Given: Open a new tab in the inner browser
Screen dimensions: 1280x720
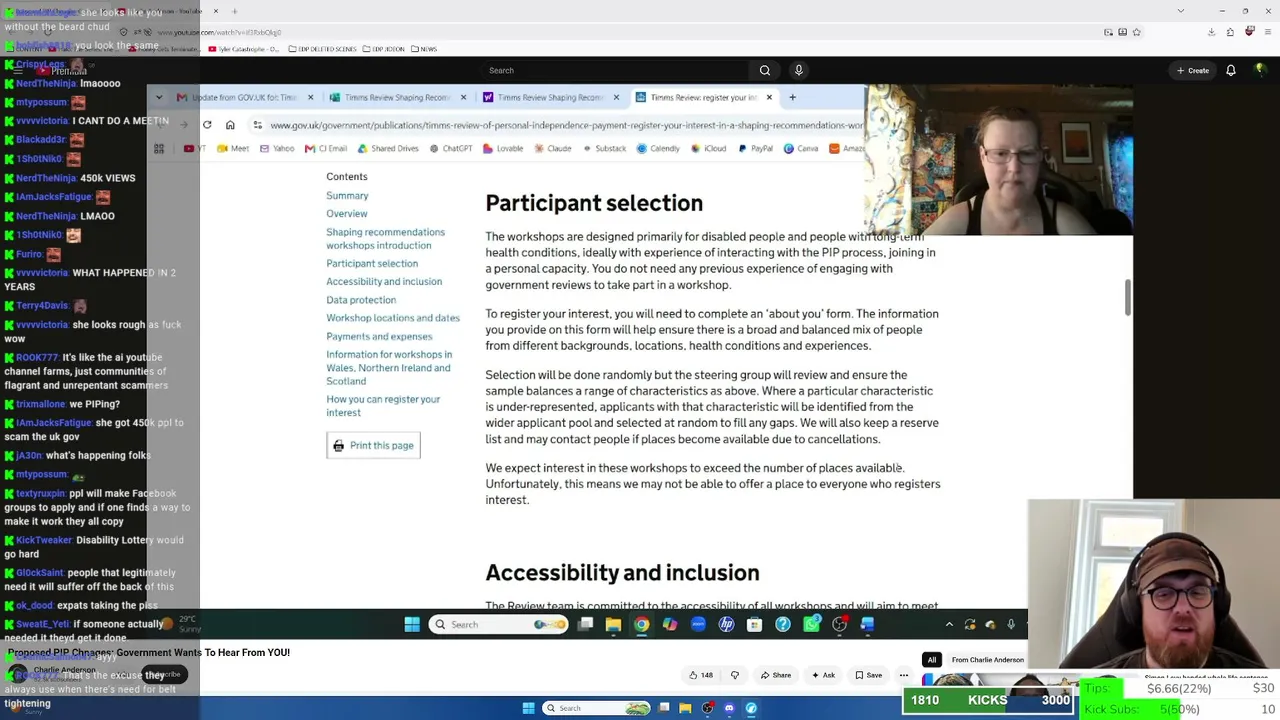Looking at the screenshot, I should (792, 97).
